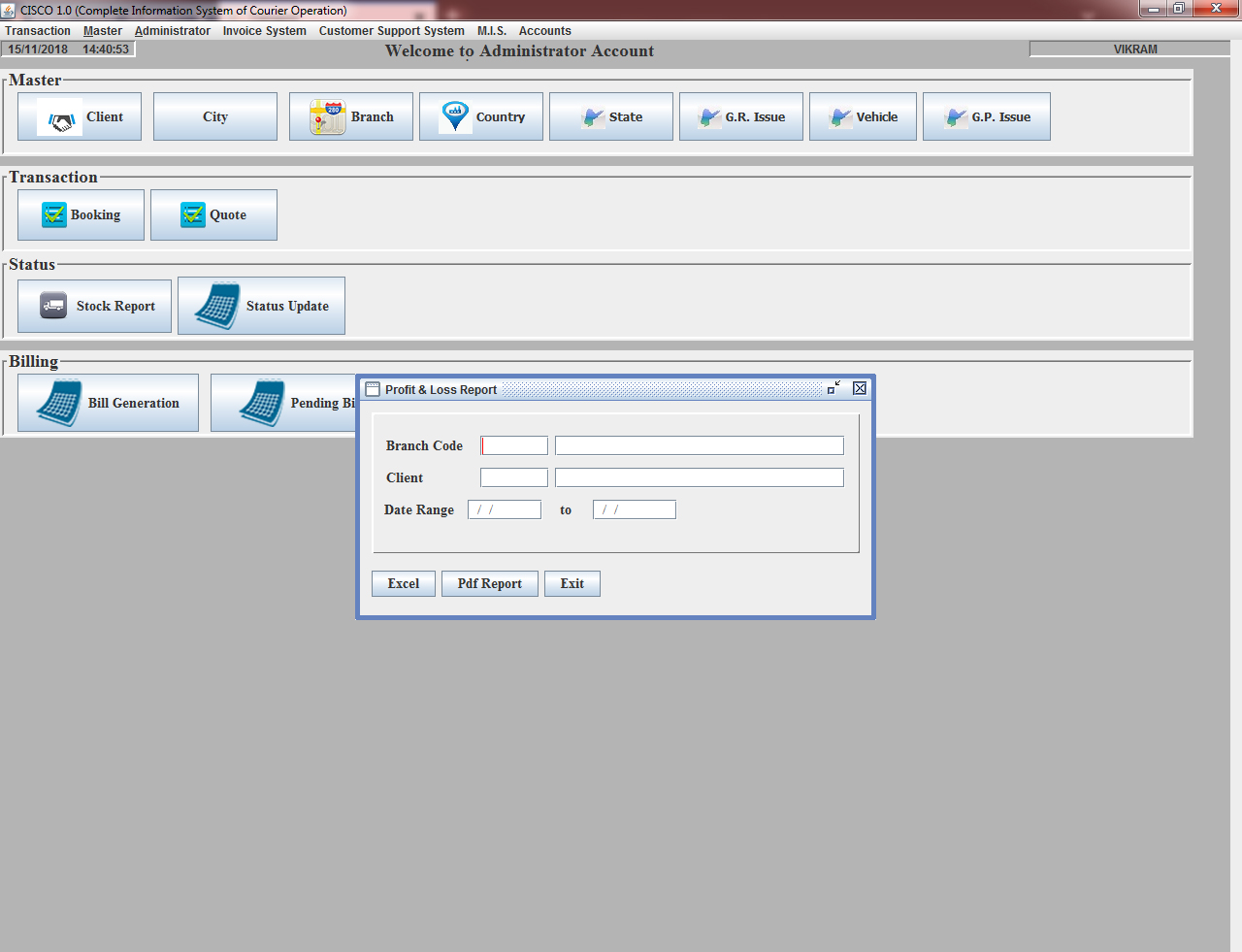Click the handshake icon on Client button
This screenshot has height=952, width=1242.
(x=61, y=117)
